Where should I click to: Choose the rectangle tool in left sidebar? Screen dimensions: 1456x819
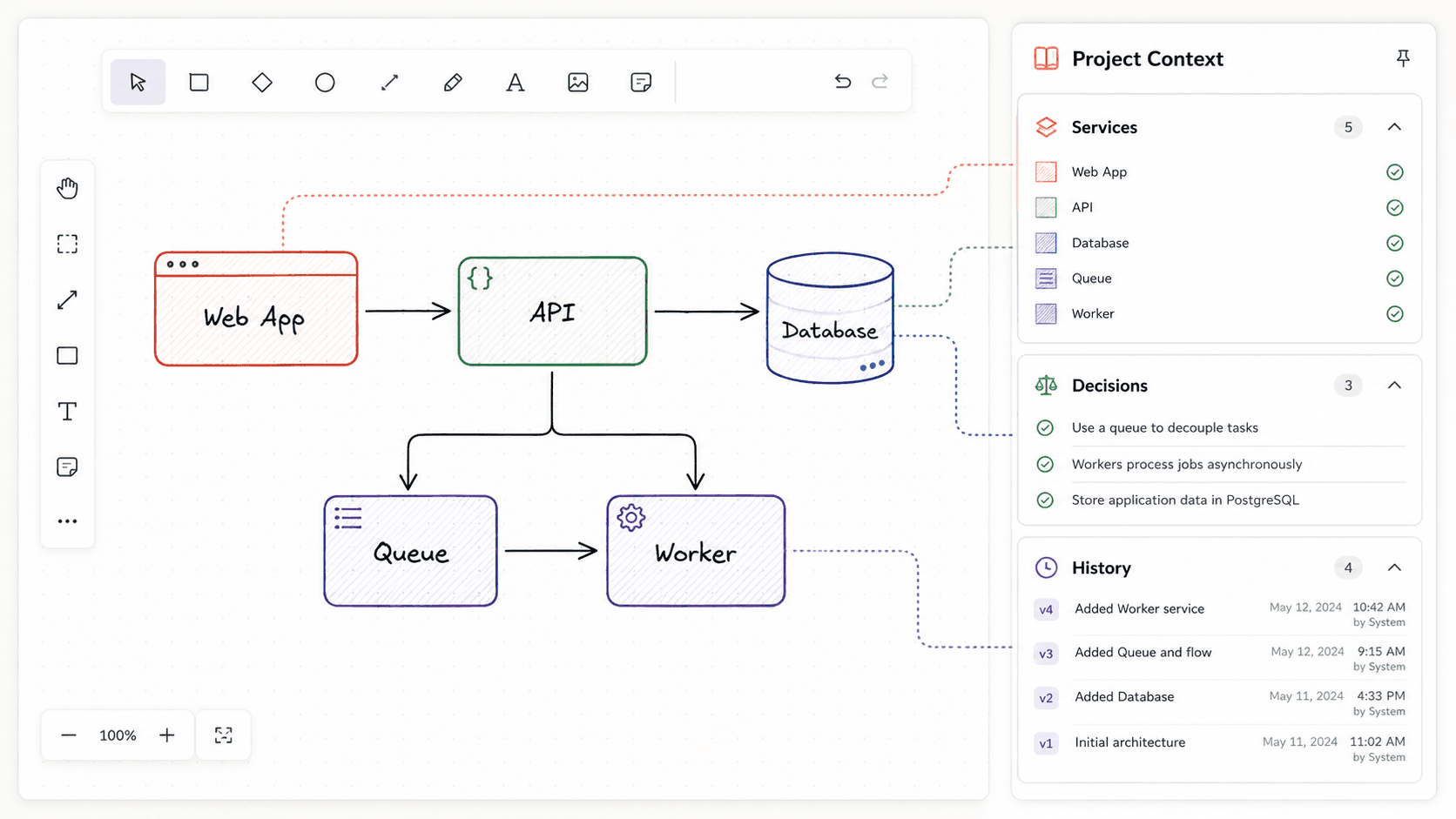67,355
